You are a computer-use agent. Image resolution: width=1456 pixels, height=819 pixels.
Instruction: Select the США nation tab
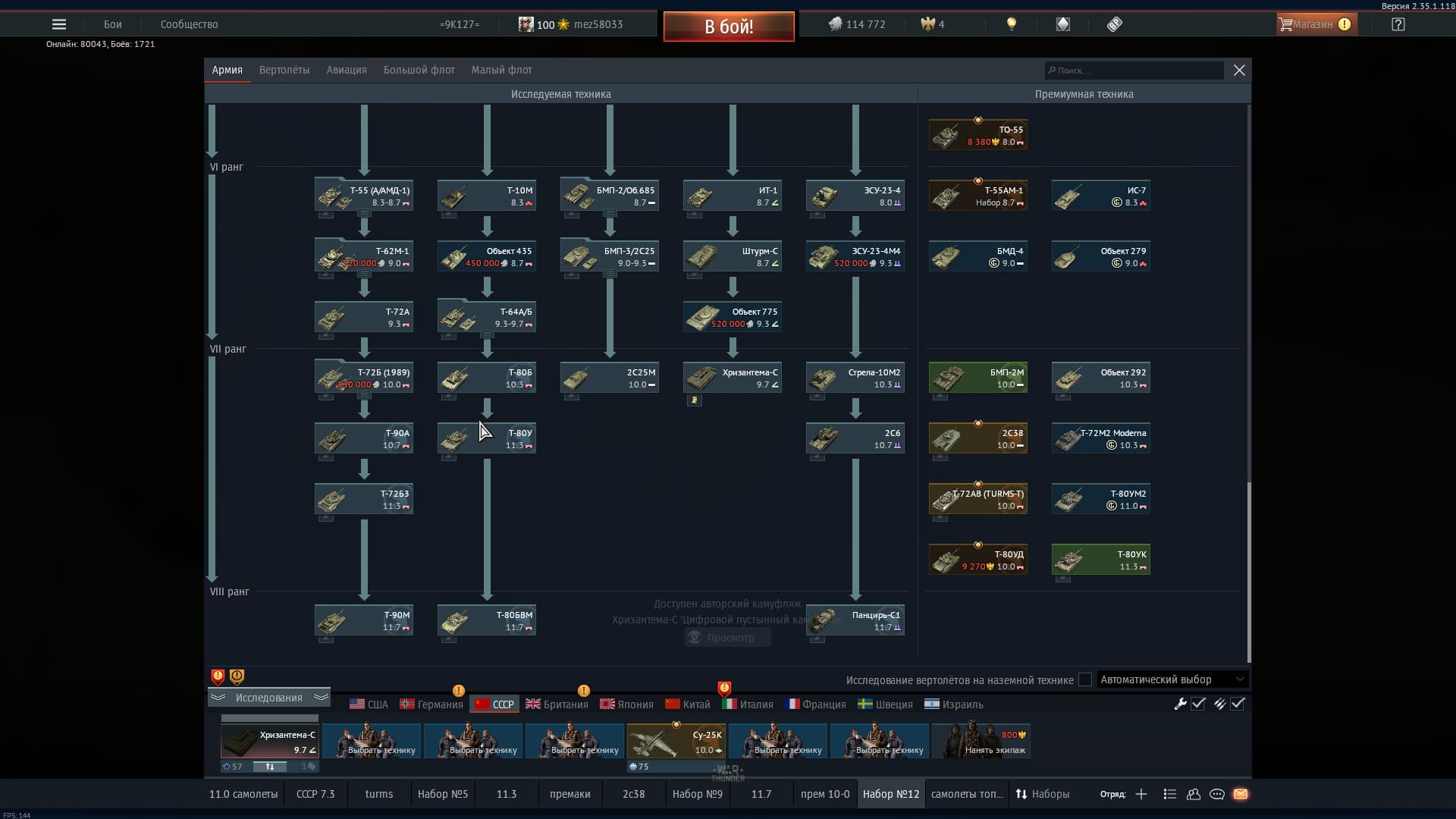(x=369, y=704)
